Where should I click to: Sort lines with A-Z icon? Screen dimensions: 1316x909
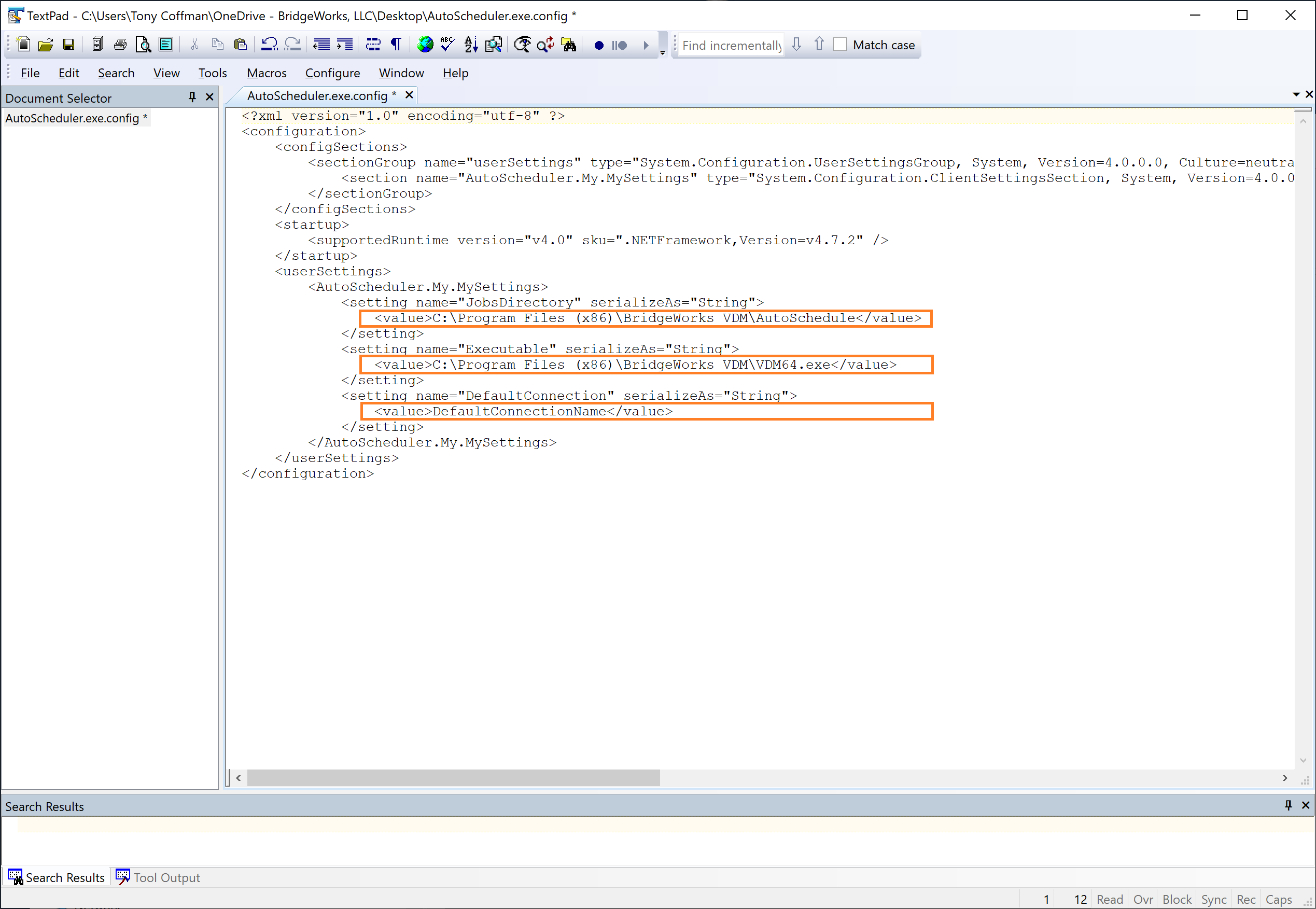pyautogui.click(x=471, y=45)
